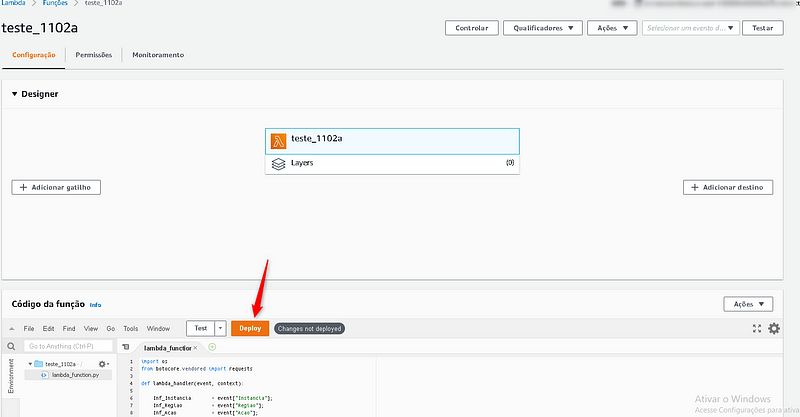This screenshot has width=800, height=417.
Task: Open the Test button dropdown arrow
Action: pos(220,328)
